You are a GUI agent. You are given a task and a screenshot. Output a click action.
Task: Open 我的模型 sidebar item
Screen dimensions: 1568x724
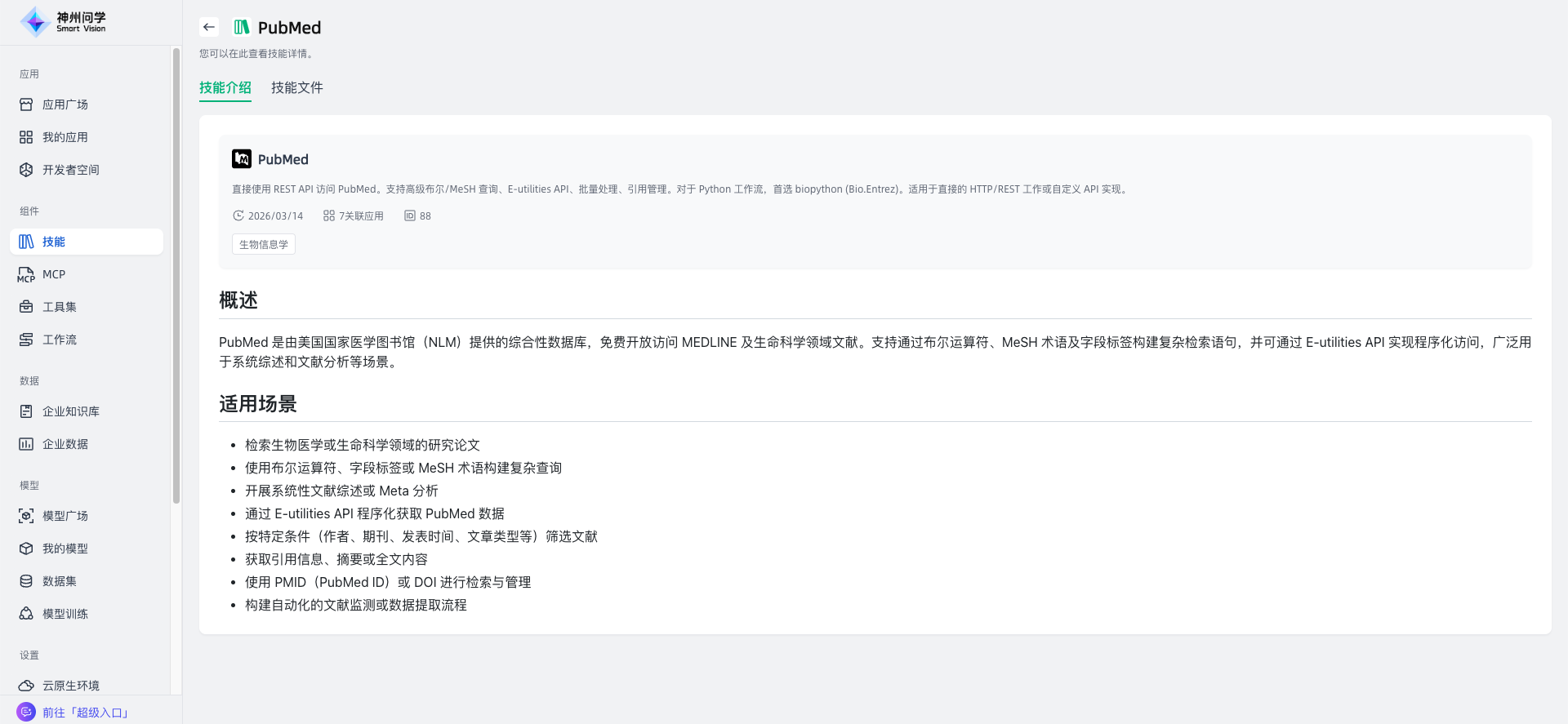65,549
